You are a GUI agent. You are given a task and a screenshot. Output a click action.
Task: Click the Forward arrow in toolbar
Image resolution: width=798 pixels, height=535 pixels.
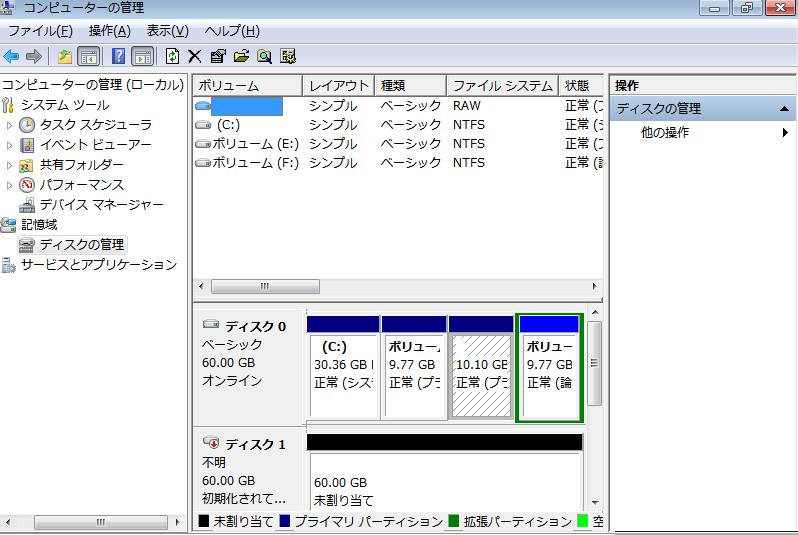(34, 56)
